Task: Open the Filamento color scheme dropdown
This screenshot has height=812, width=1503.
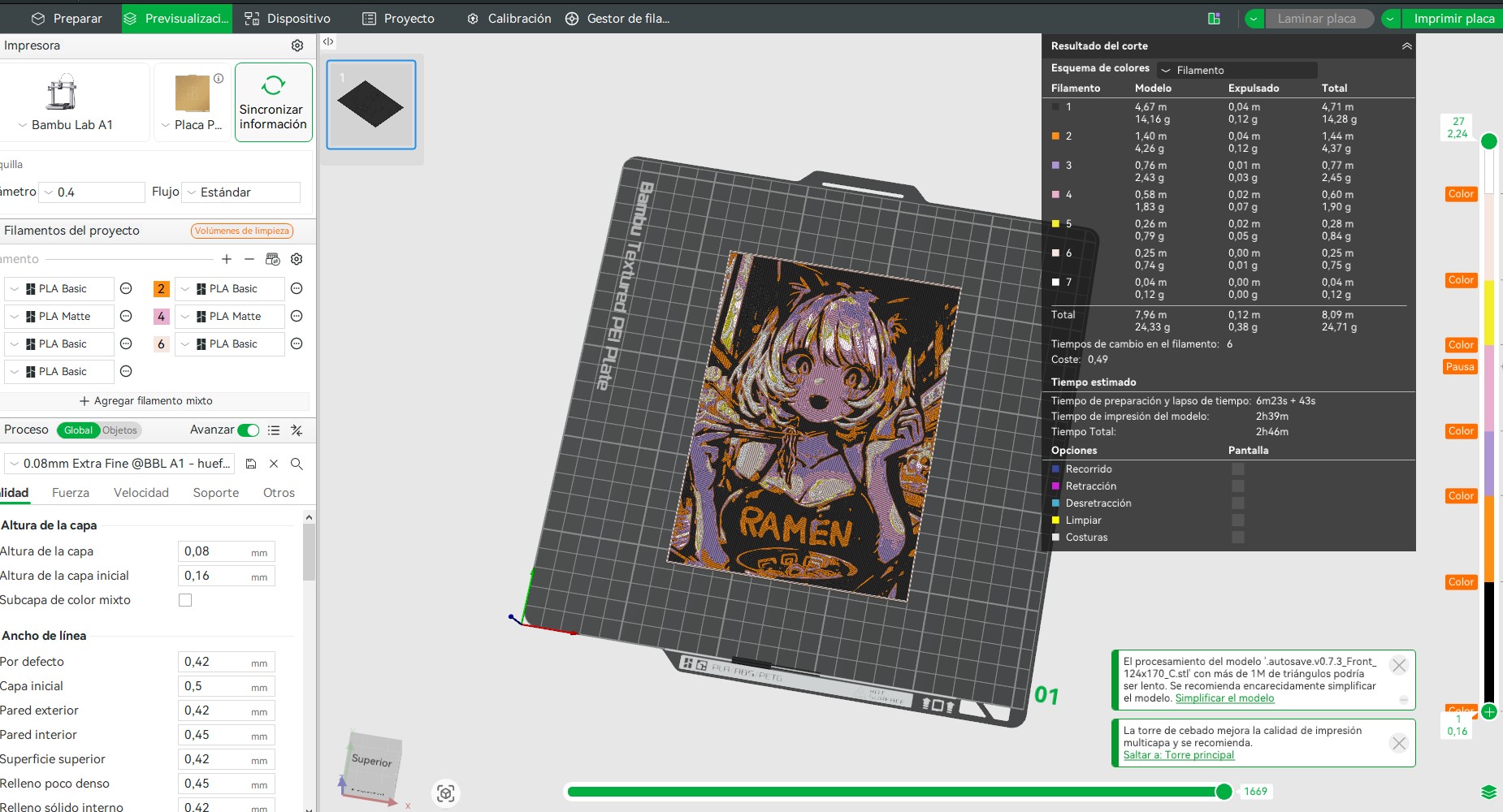Action: [1237, 70]
